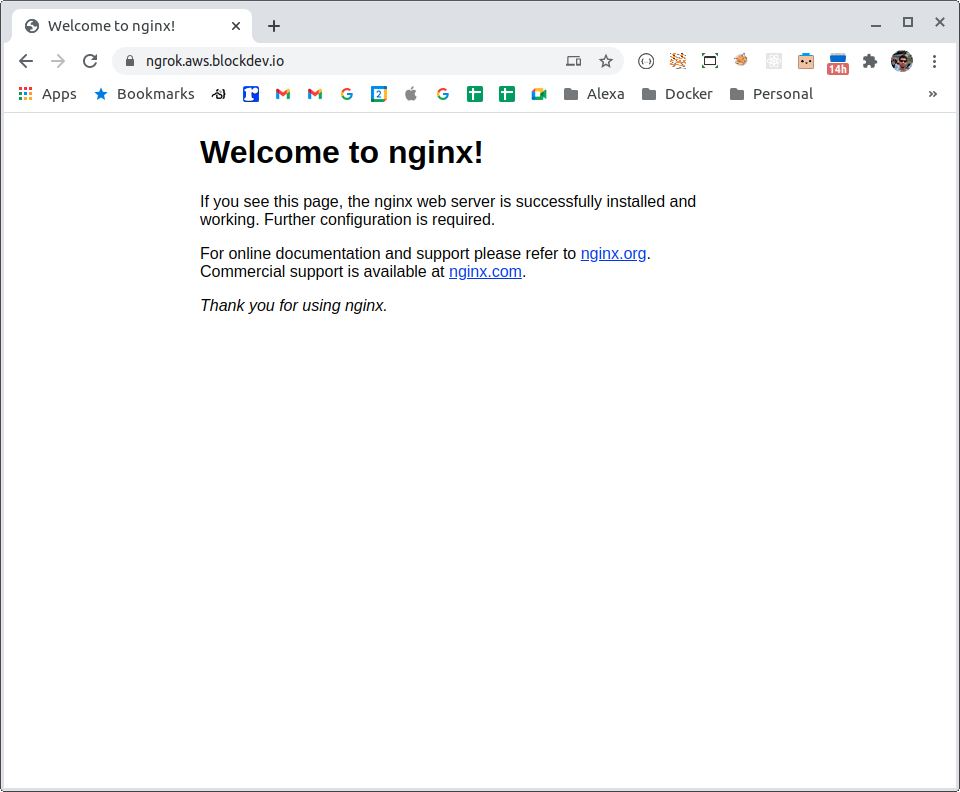Bookmark this page with the star icon
Image resolution: width=960 pixels, height=792 pixels.
point(606,61)
